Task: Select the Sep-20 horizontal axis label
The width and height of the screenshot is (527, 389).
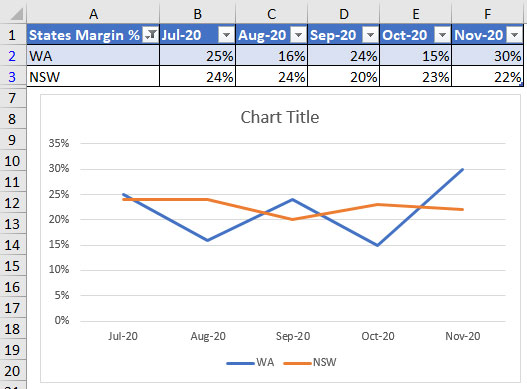Action: click(x=293, y=336)
